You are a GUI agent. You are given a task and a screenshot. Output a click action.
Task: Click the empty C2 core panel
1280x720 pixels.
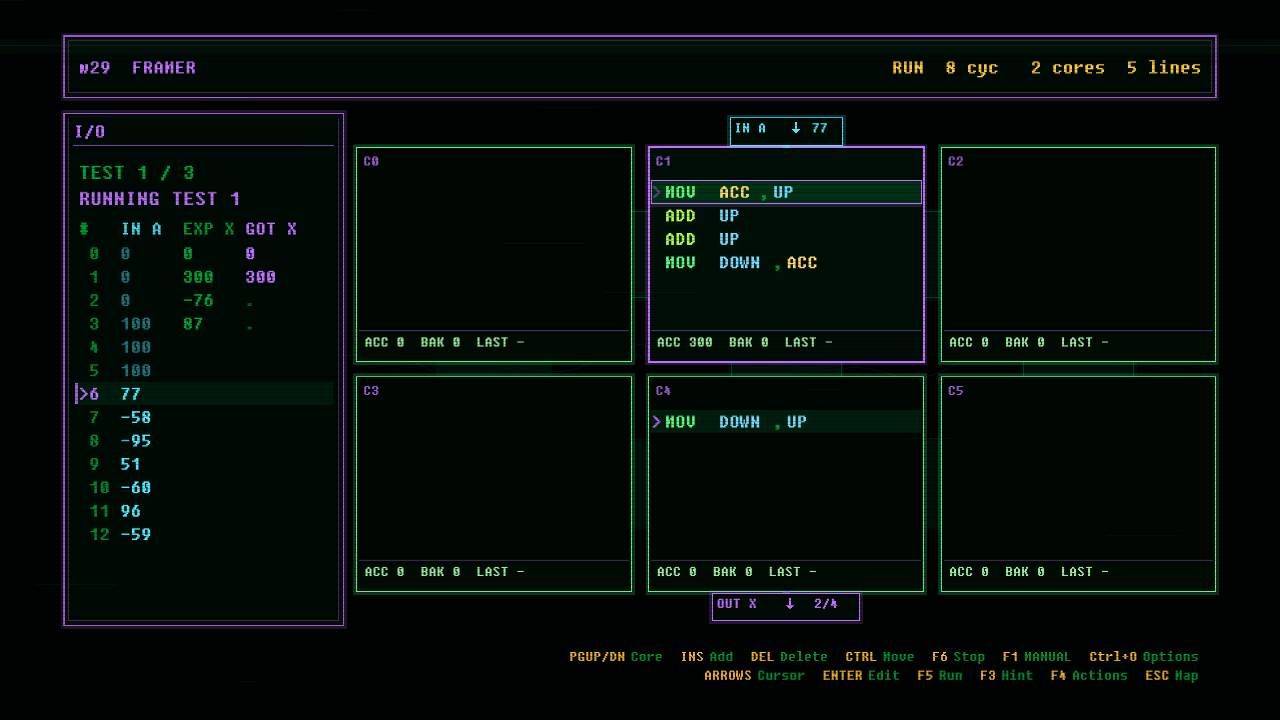(x=1078, y=255)
